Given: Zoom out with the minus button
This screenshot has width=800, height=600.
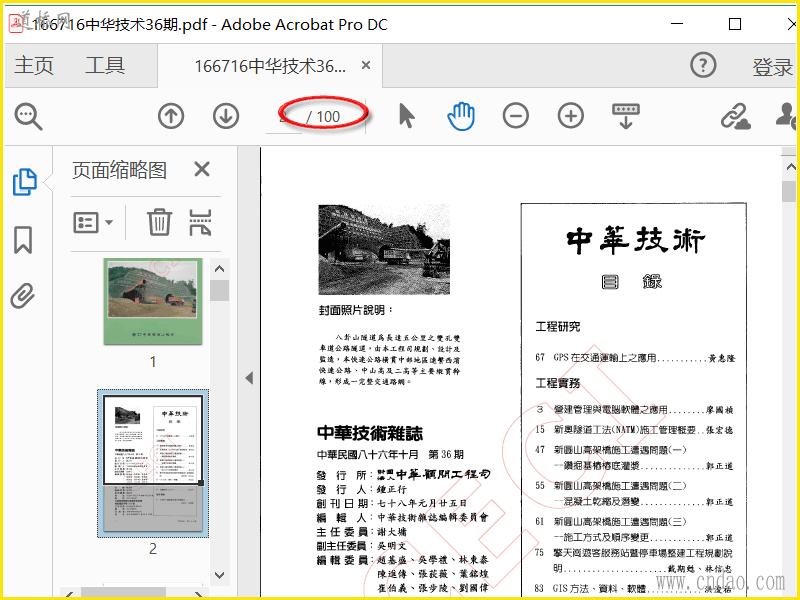Looking at the screenshot, I should coord(515,116).
